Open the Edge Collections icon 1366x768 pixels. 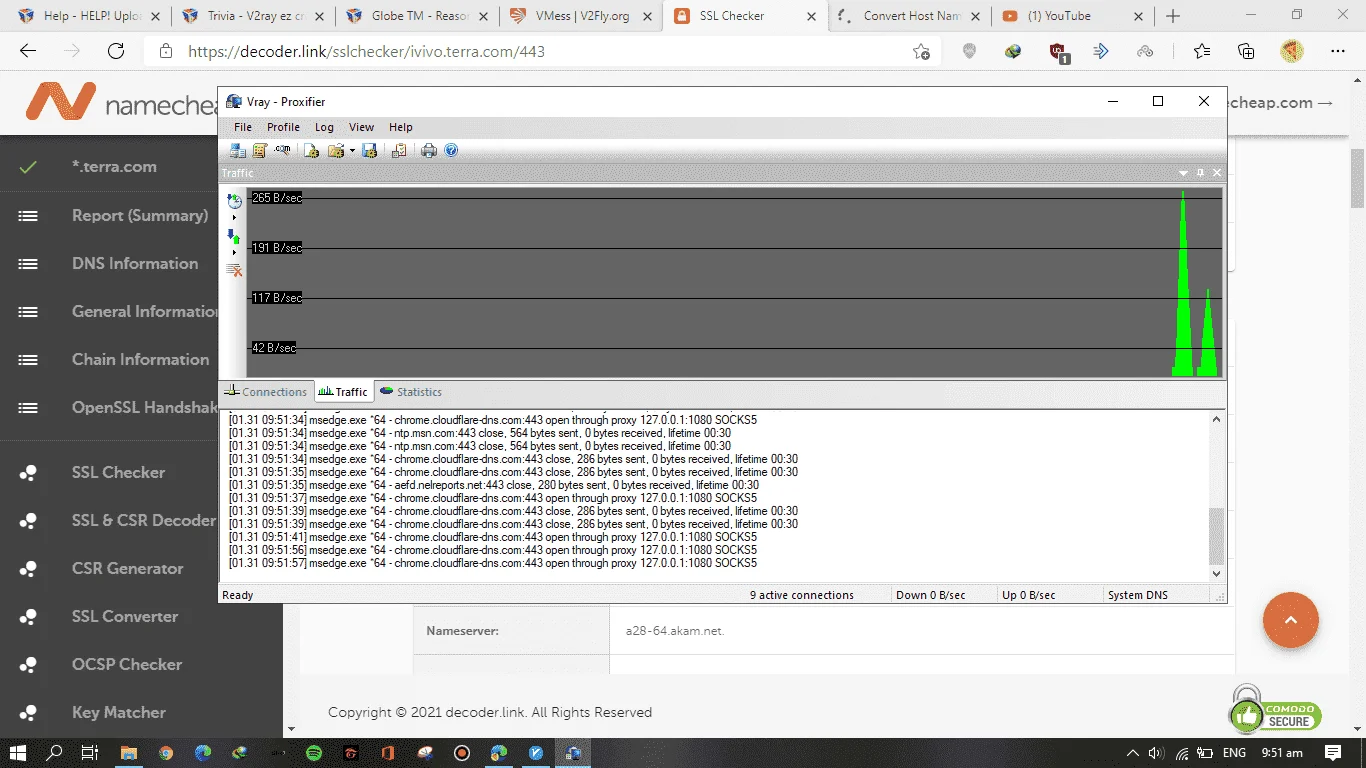coord(1246,51)
